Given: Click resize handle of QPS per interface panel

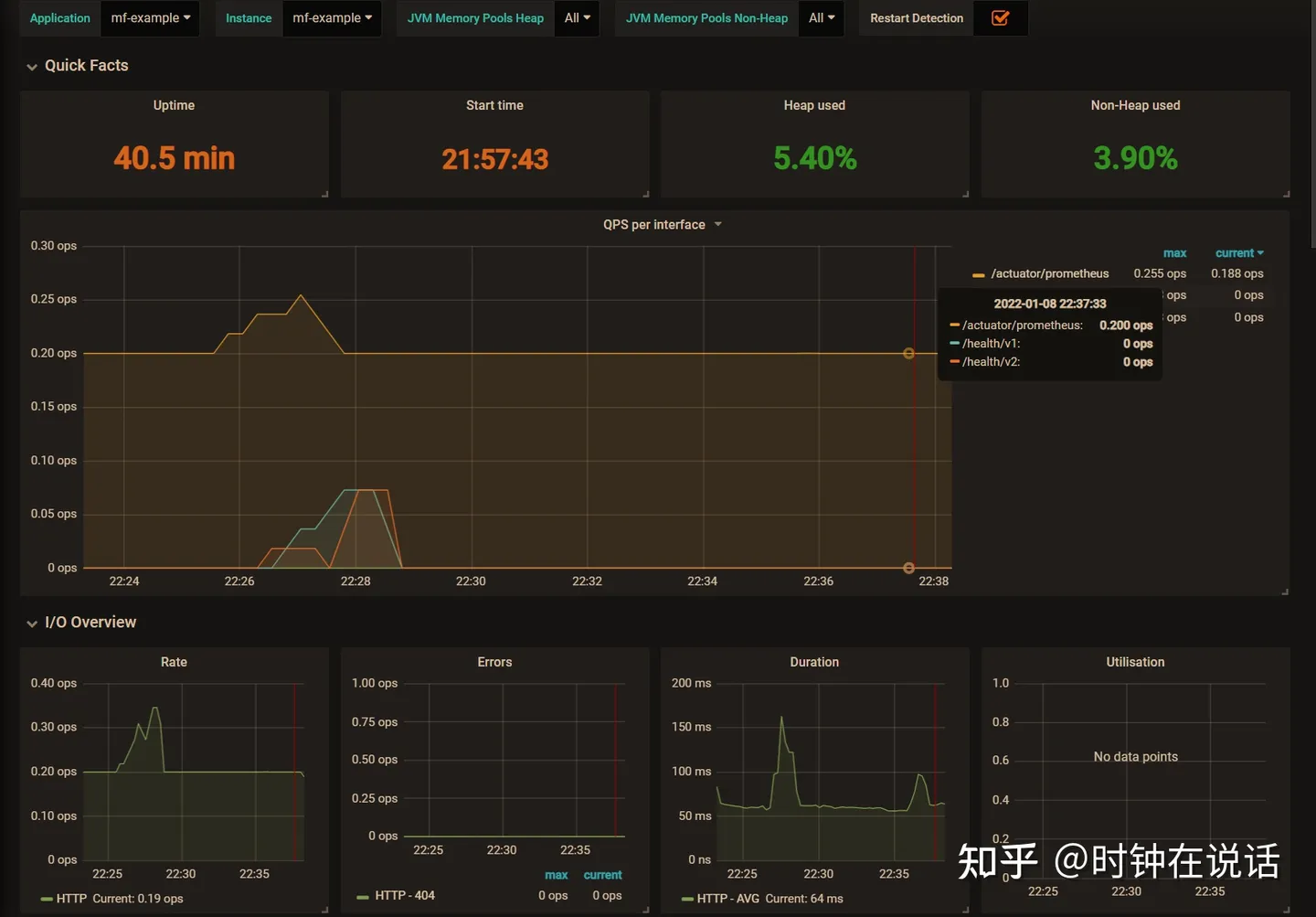Looking at the screenshot, I should pos(1284,592).
